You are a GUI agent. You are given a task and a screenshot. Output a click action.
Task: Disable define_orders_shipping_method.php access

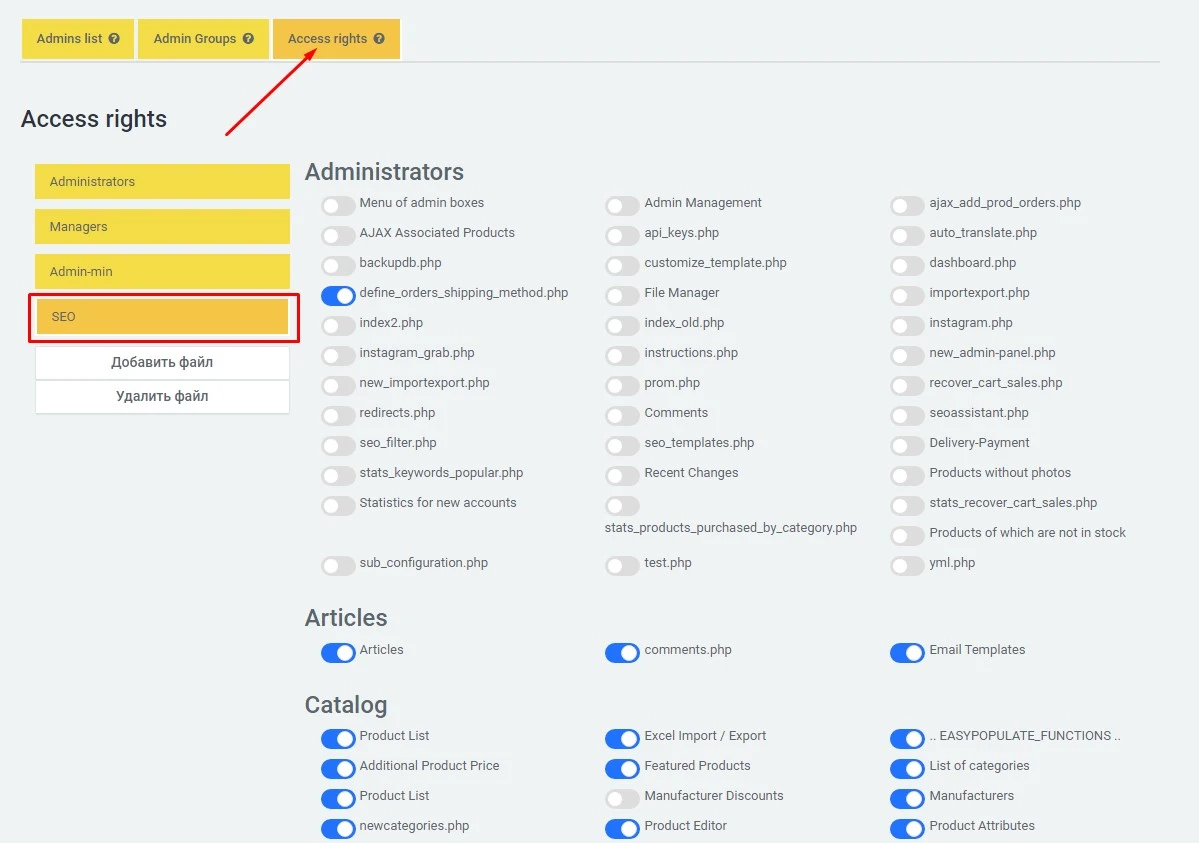coord(338,295)
